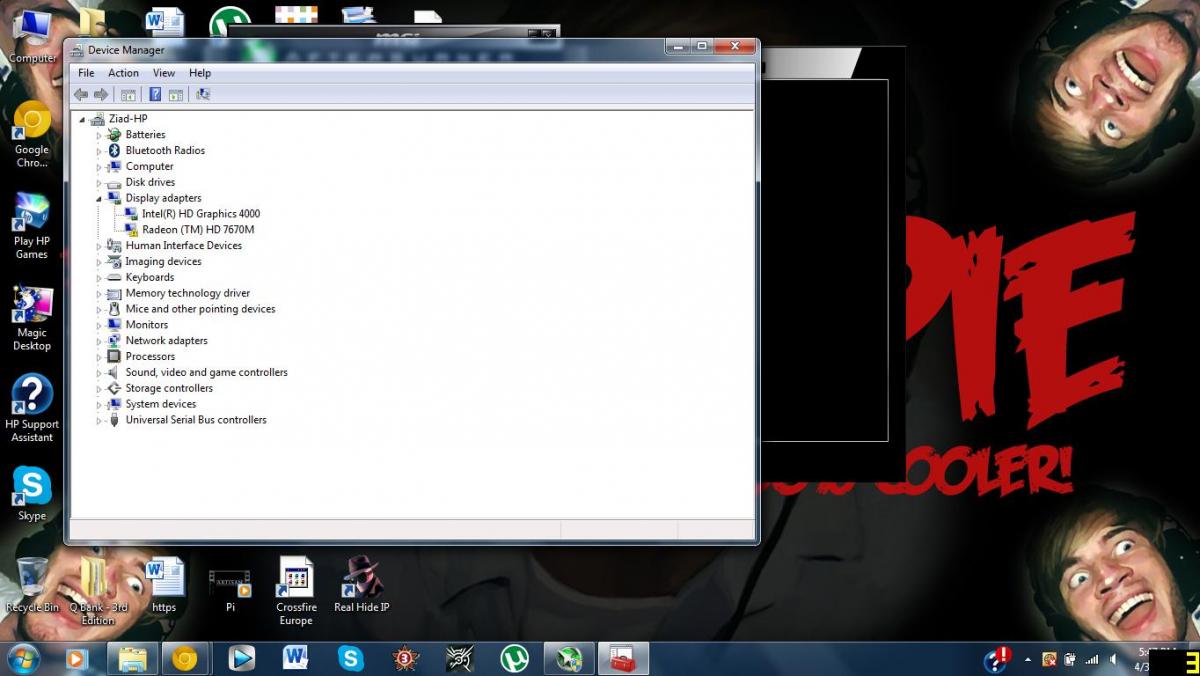Image resolution: width=1200 pixels, height=676 pixels.
Task: Select Mice and other pointing devices
Action: [x=200, y=309]
